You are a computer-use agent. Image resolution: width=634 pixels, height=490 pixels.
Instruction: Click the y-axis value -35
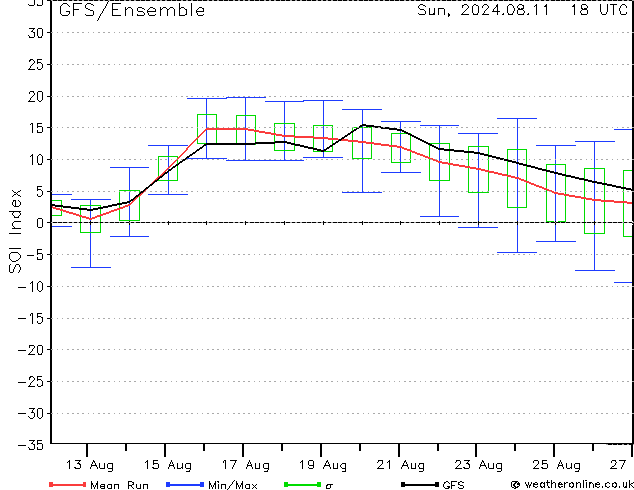click(x=31, y=445)
